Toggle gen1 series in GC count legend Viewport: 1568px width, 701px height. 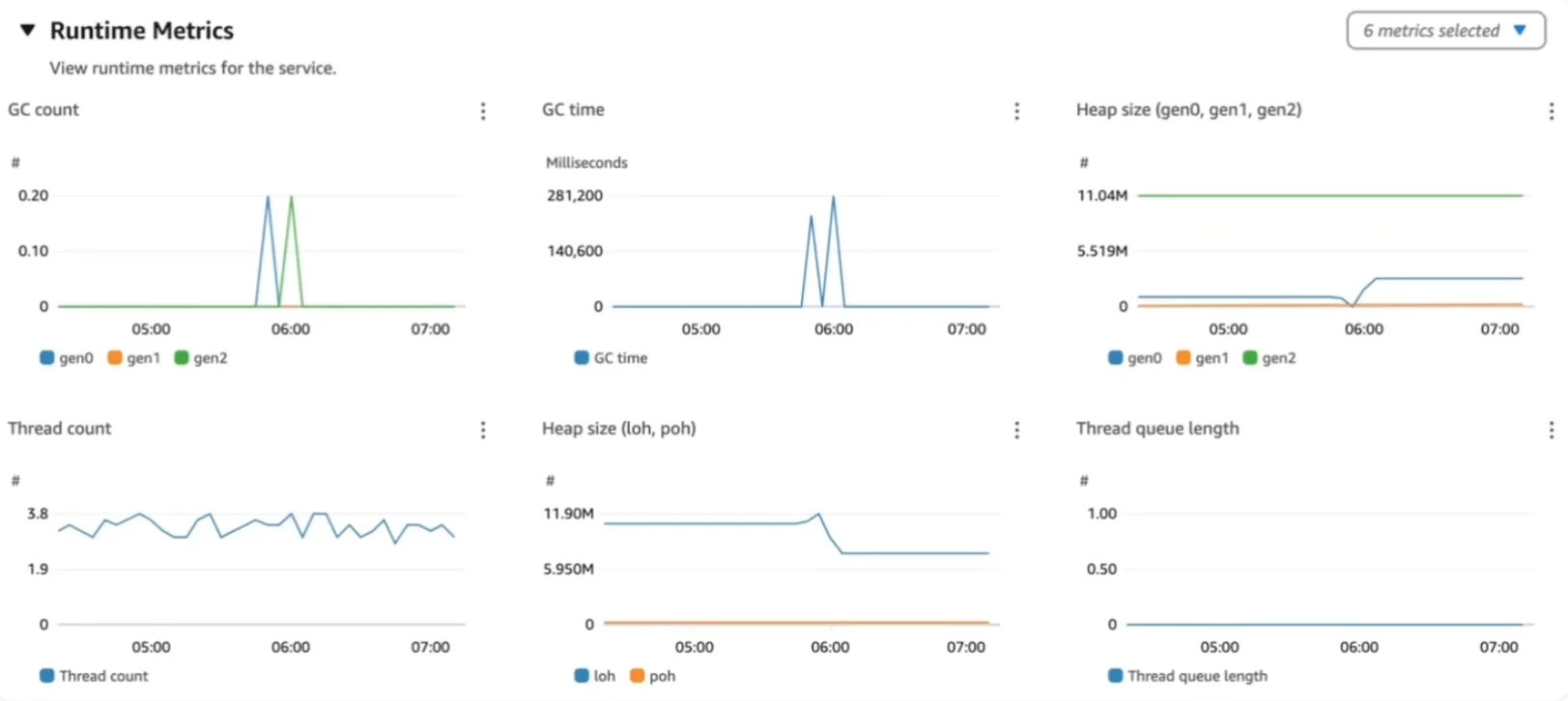(134, 358)
